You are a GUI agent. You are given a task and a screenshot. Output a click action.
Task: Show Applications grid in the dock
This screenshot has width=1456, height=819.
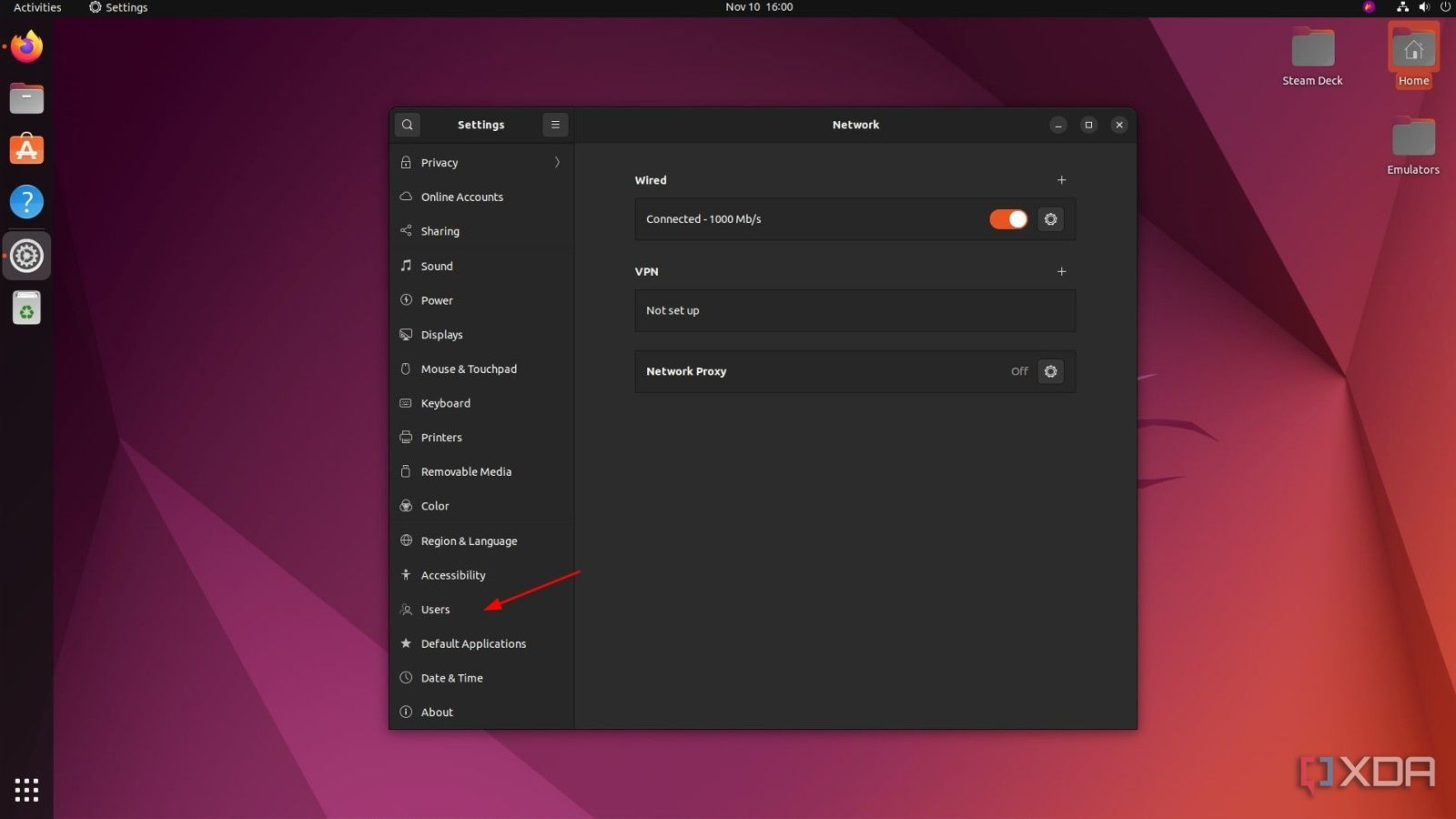click(26, 790)
